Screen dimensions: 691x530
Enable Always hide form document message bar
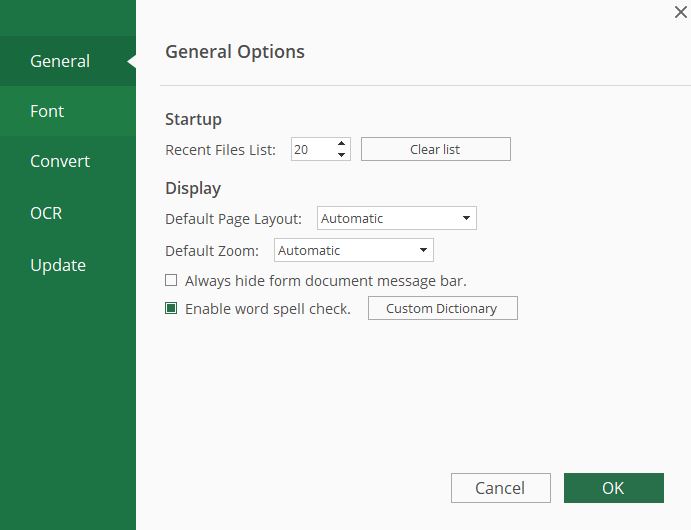click(171, 280)
